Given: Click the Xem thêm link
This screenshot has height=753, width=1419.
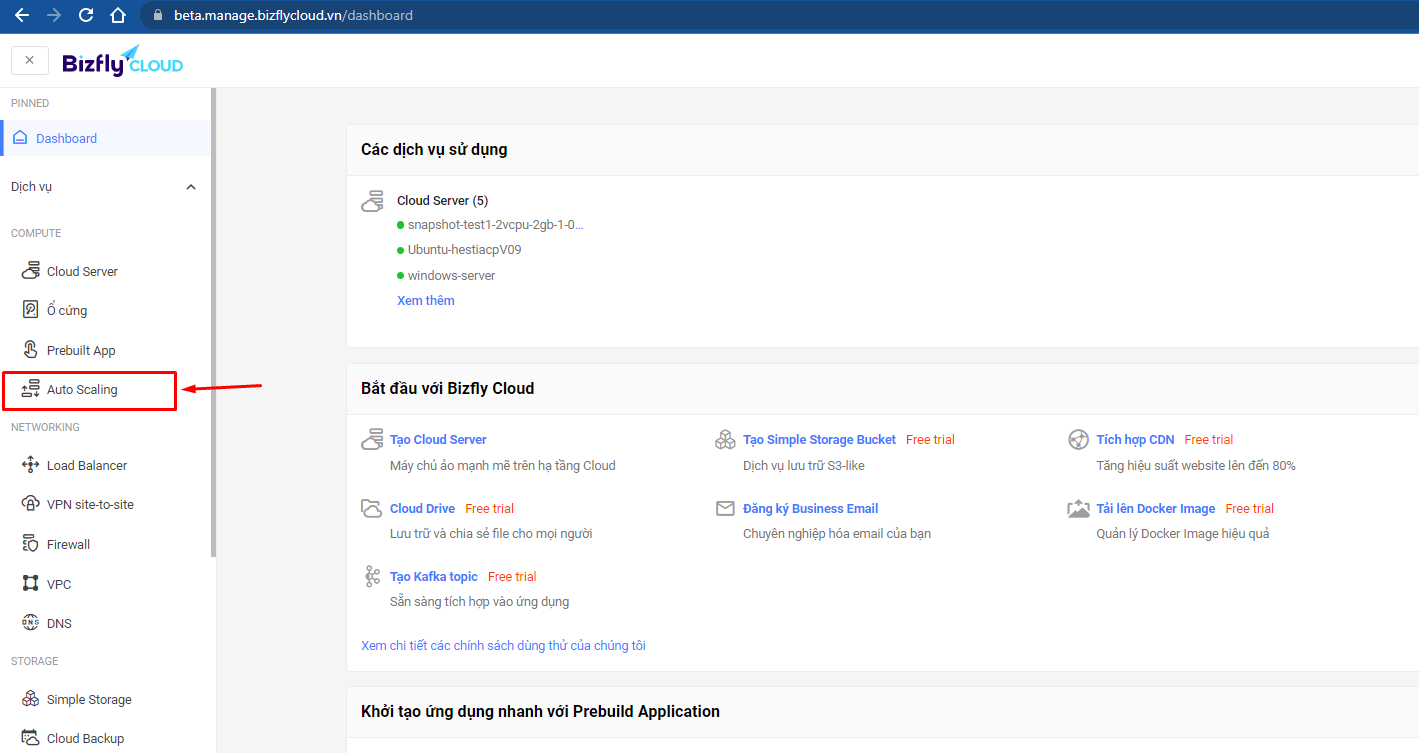Looking at the screenshot, I should pyautogui.click(x=426, y=301).
